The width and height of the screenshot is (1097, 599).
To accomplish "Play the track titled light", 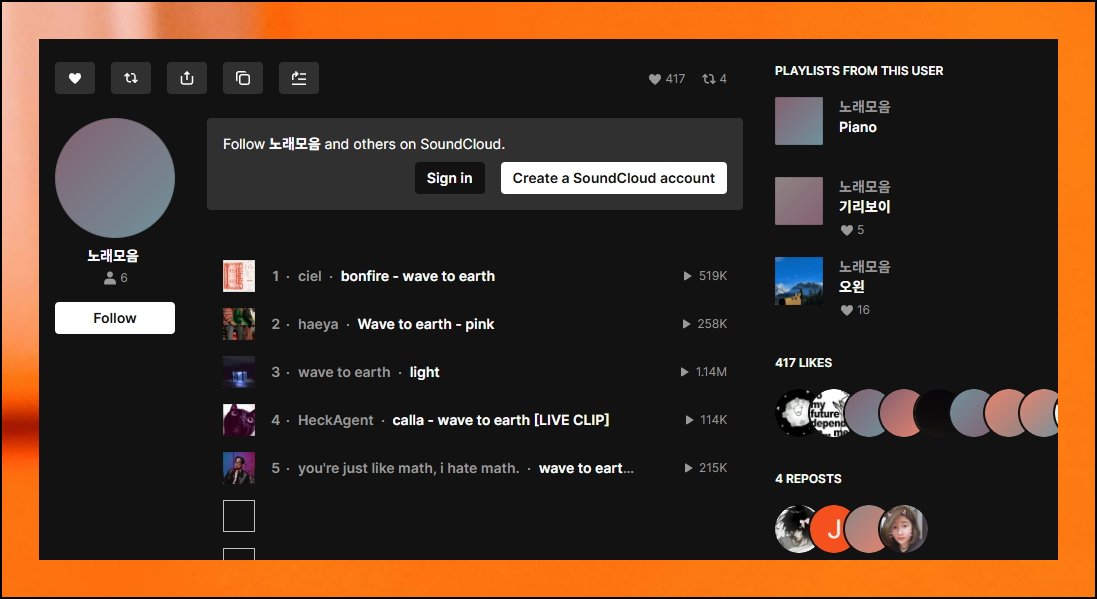I will point(425,372).
